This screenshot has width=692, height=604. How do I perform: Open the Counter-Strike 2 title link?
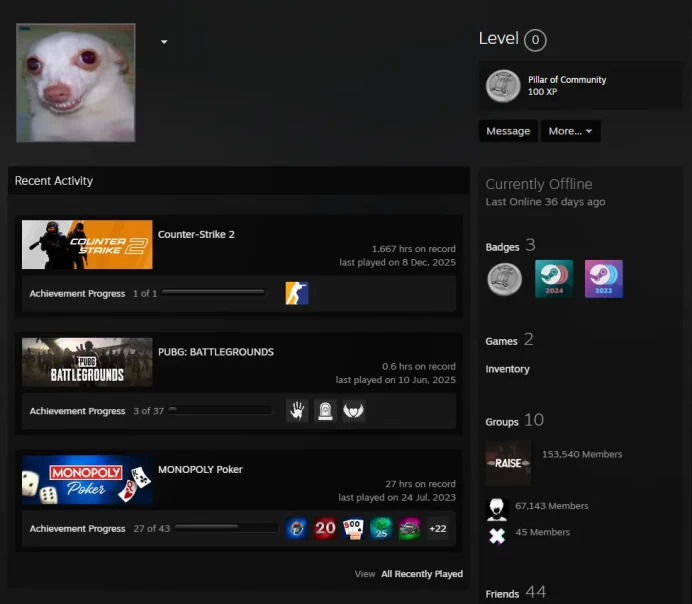click(196, 234)
